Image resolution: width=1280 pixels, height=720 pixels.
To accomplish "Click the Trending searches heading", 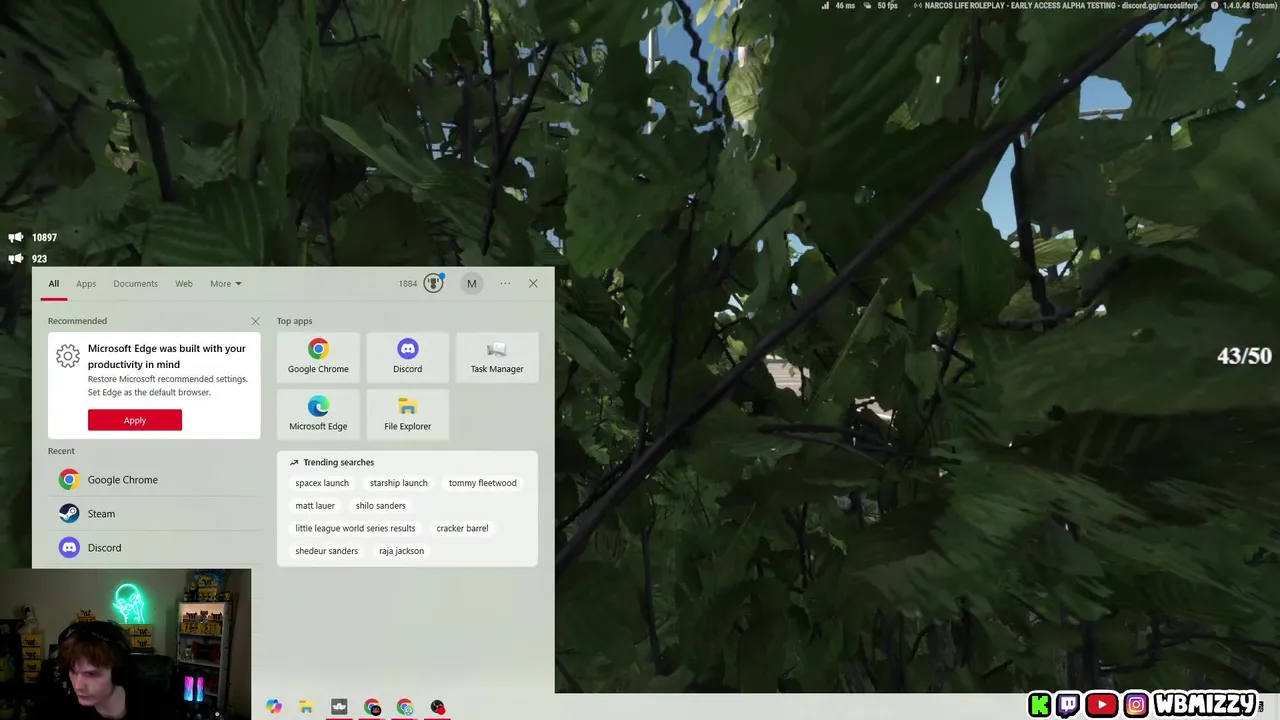I will coord(338,462).
